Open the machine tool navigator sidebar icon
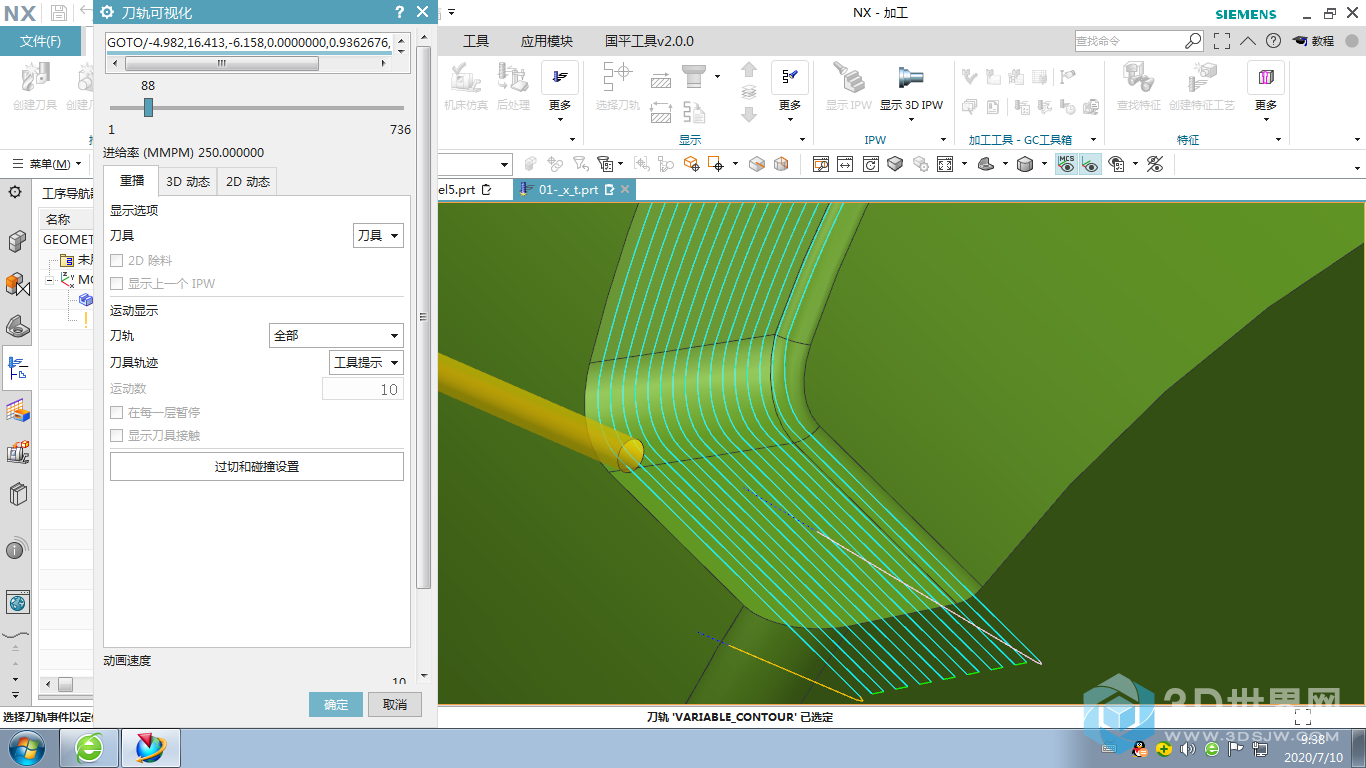This screenshot has height=768, width=1366. point(17,452)
